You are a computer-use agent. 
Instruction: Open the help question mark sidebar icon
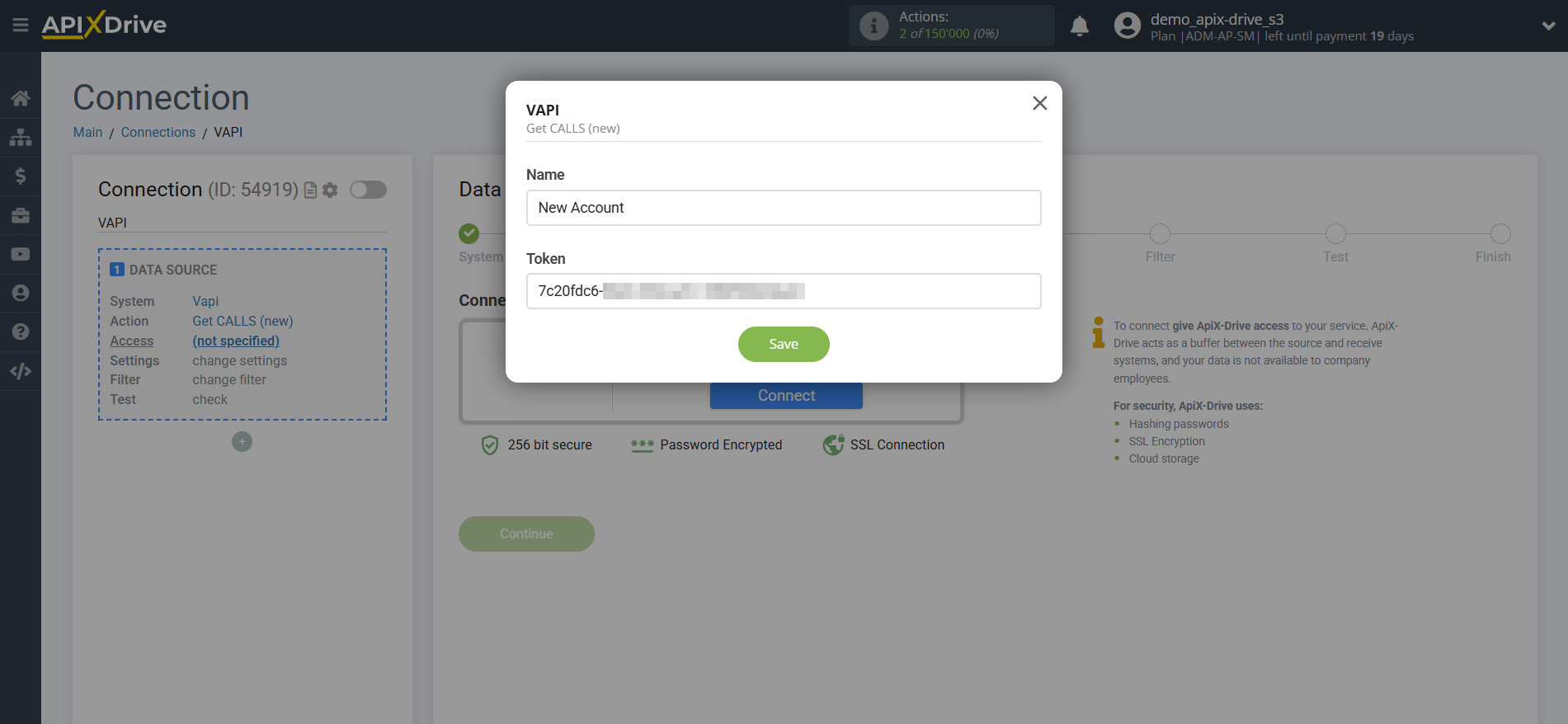point(21,331)
